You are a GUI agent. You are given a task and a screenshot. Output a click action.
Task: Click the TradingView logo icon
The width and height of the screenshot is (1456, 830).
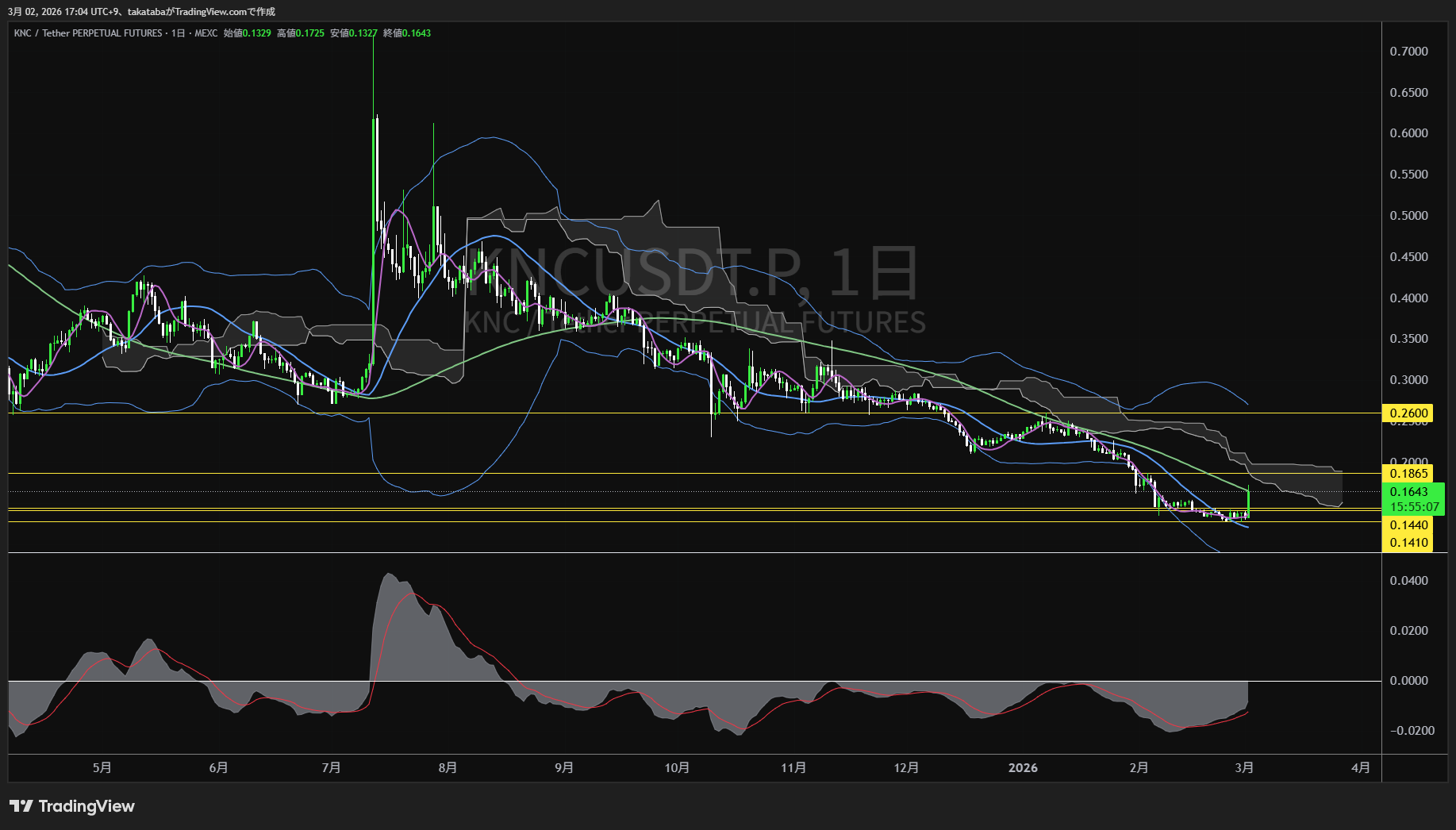(x=21, y=806)
